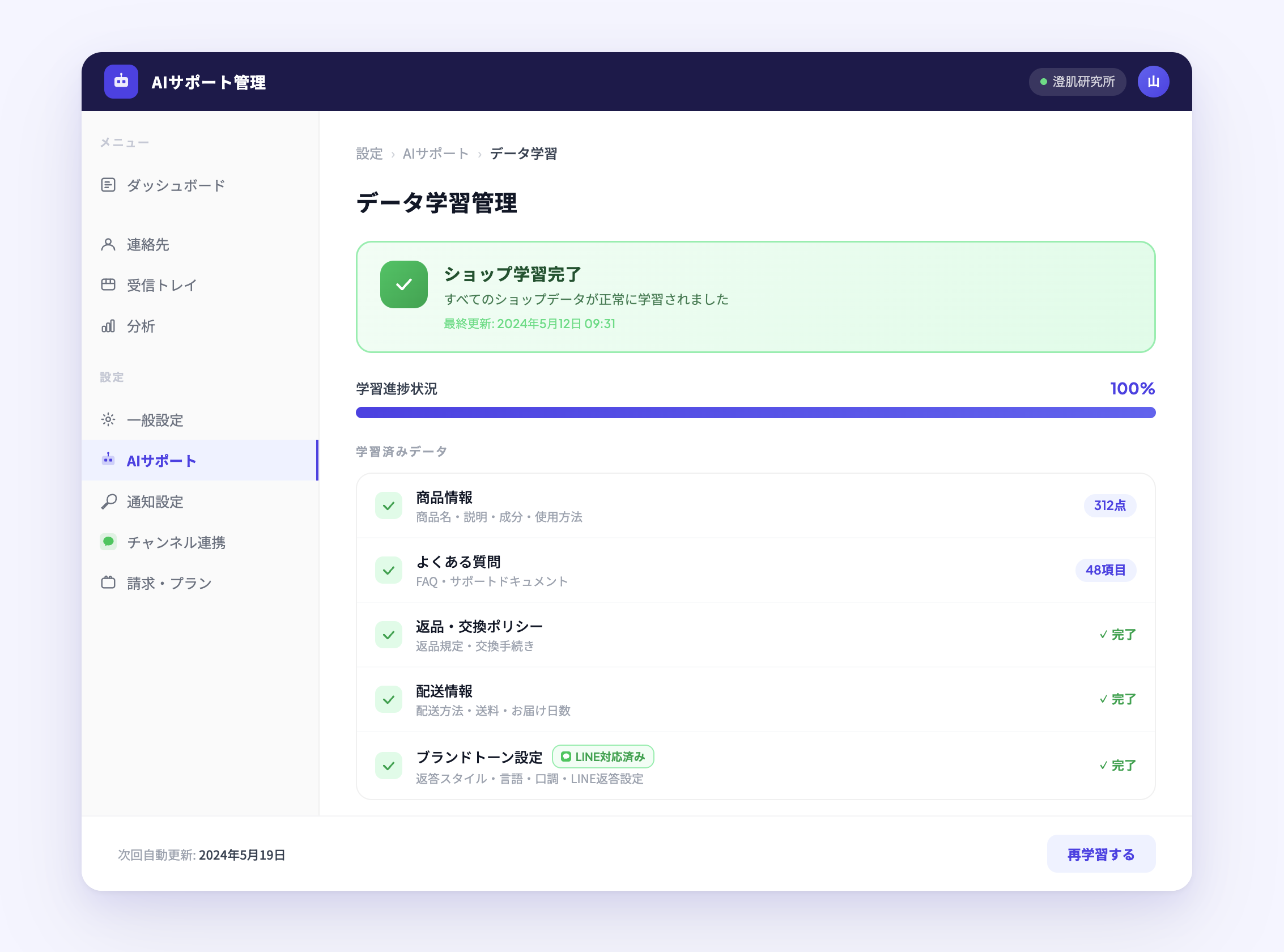
Task: Click the 受信トレイ inbox icon
Action: coord(108,284)
